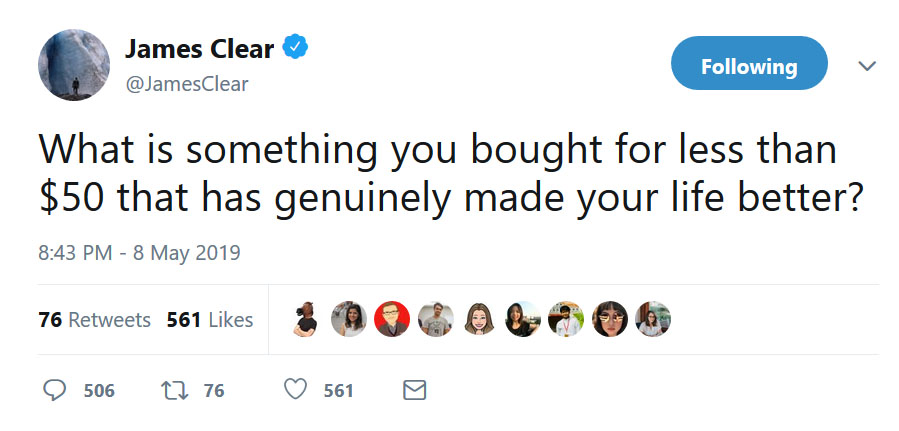Open the @JamesClear handle link
Screen dimensions: 899x431
coord(187,84)
